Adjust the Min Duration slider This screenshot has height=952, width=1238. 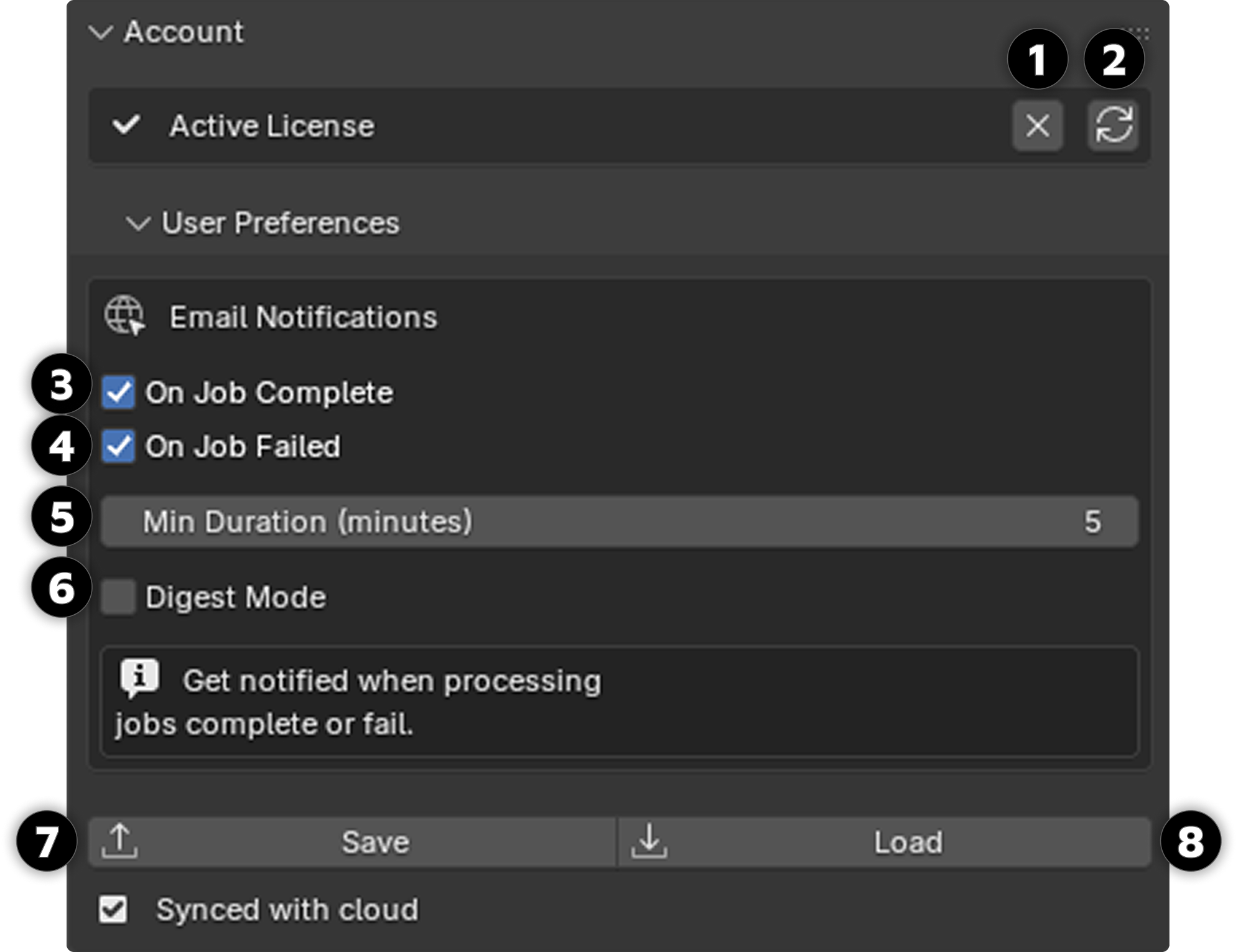coord(560,523)
